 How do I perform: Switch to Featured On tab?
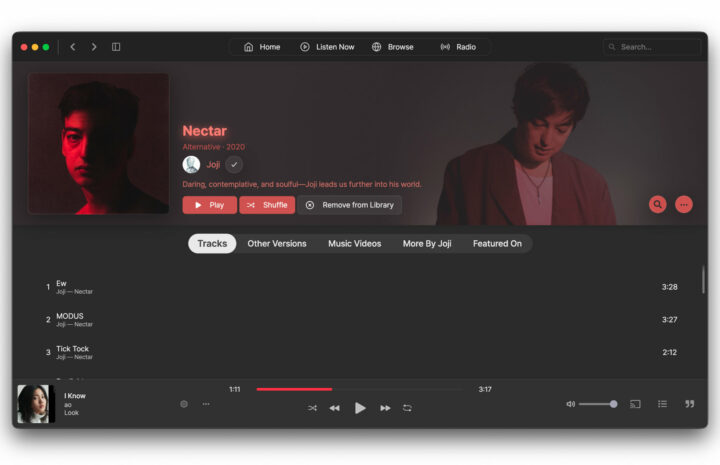pyautogui.click(x=497, y=243)
